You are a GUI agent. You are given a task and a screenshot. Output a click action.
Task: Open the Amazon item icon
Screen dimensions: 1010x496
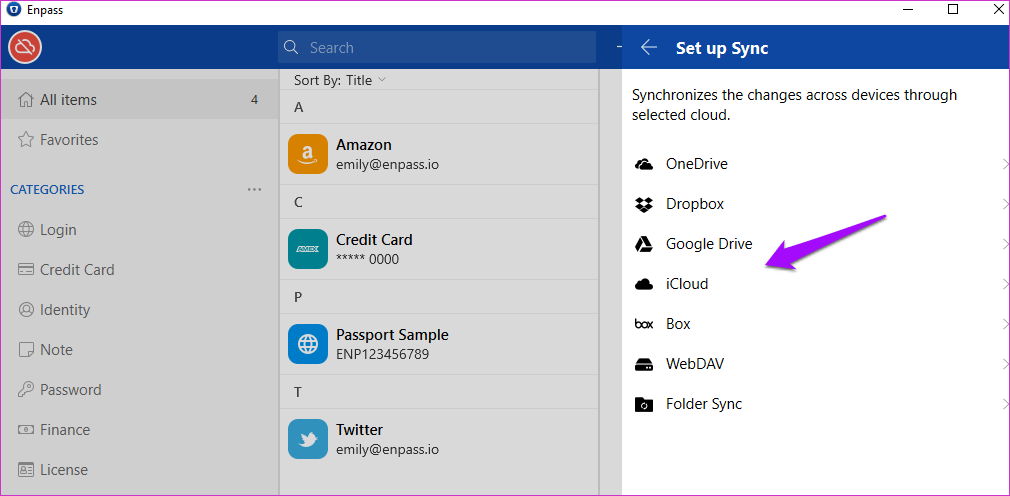tap(307, 154)
